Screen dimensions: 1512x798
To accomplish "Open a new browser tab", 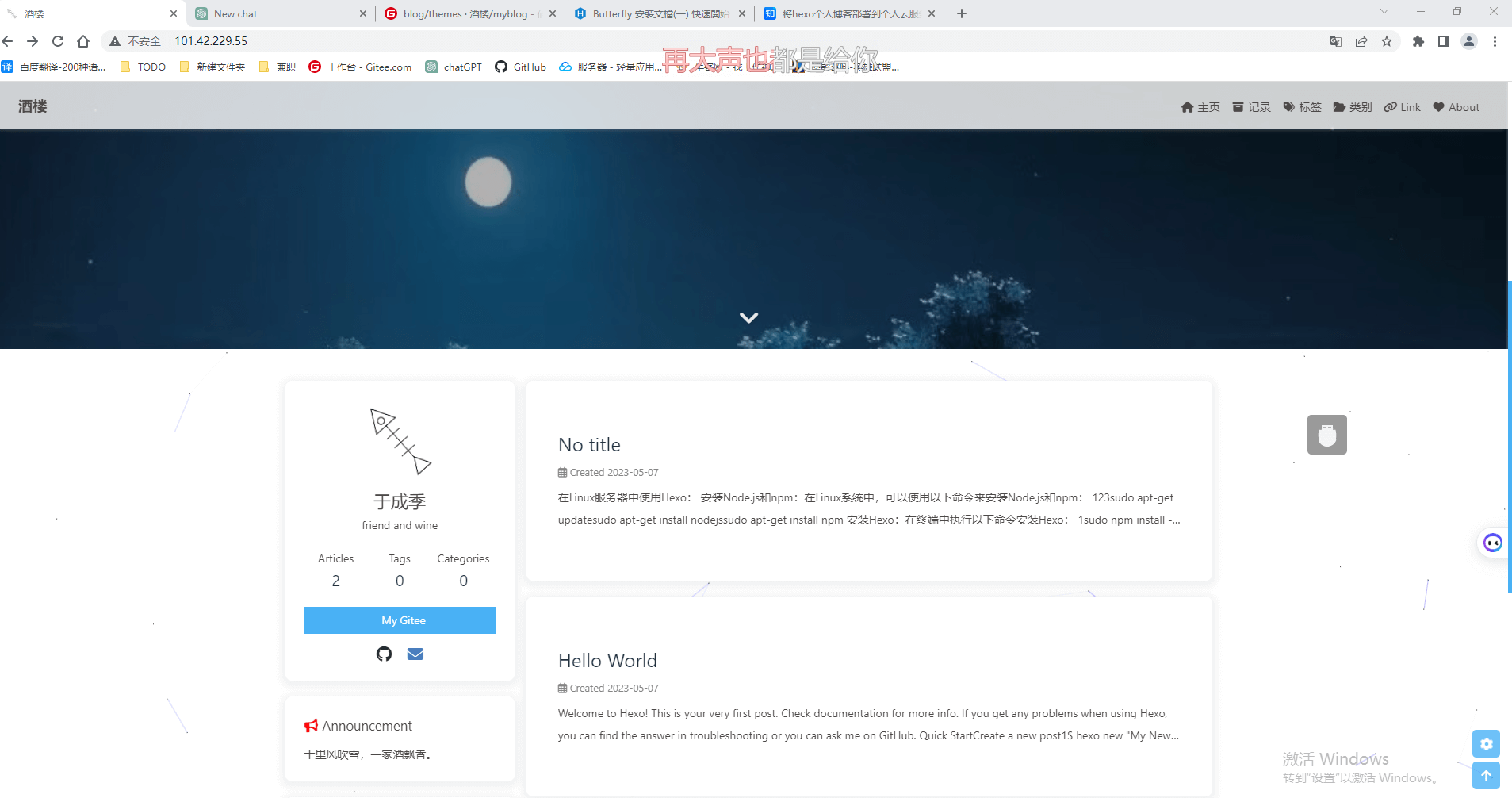I will tap(962, 13).
